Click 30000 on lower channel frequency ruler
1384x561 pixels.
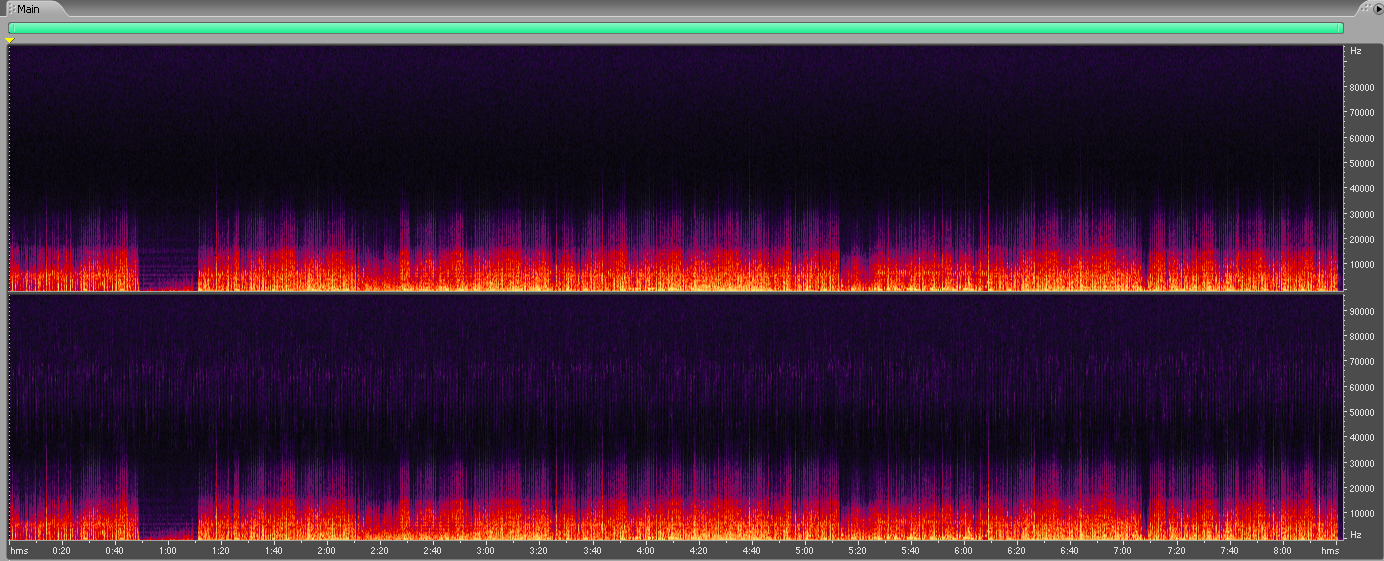click(x=1362, y=463)
